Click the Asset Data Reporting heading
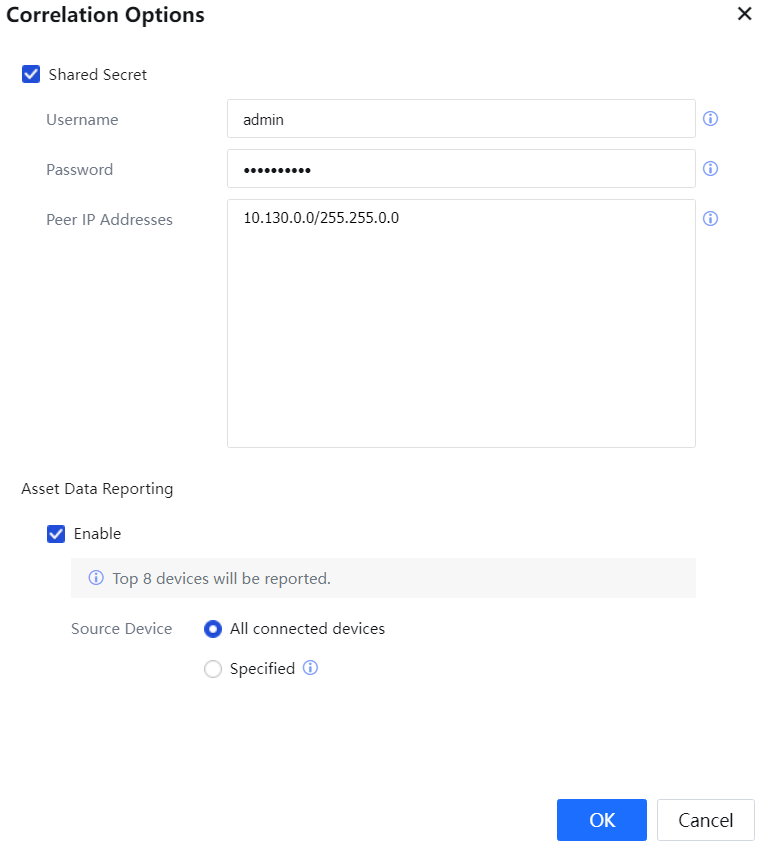 [97, 489]
